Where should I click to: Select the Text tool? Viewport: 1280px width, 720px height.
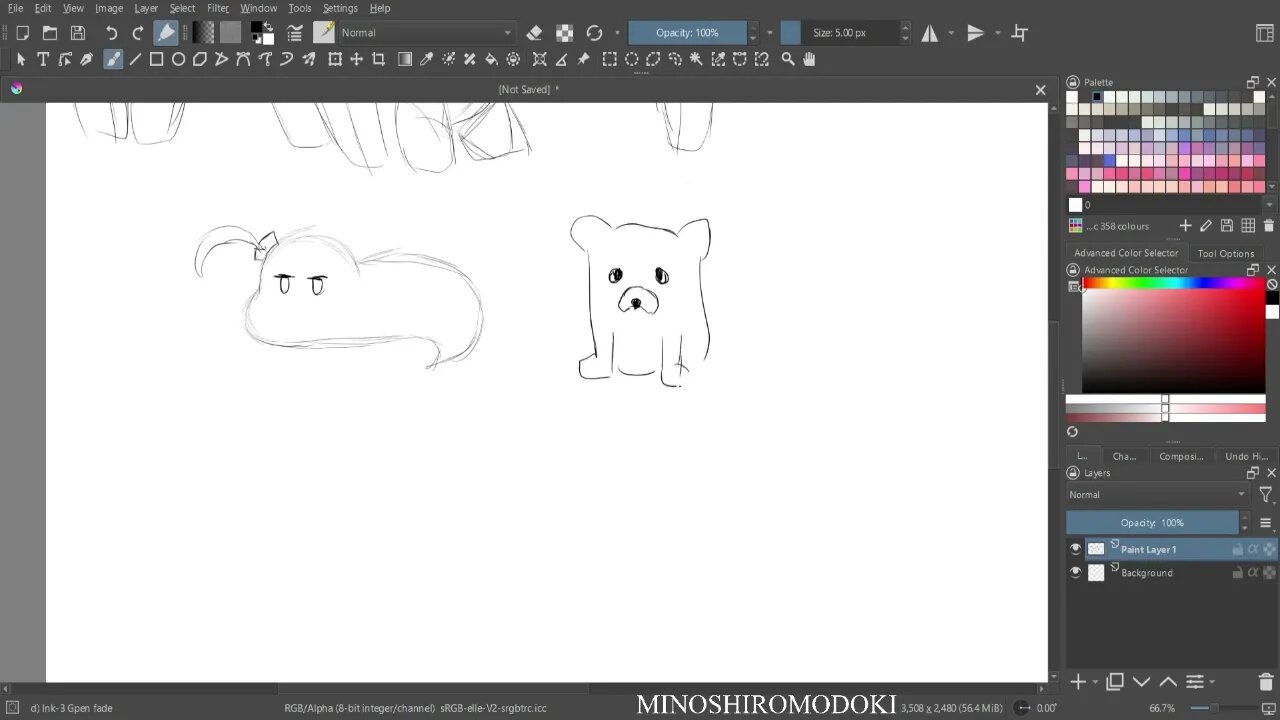coord(43,60)
